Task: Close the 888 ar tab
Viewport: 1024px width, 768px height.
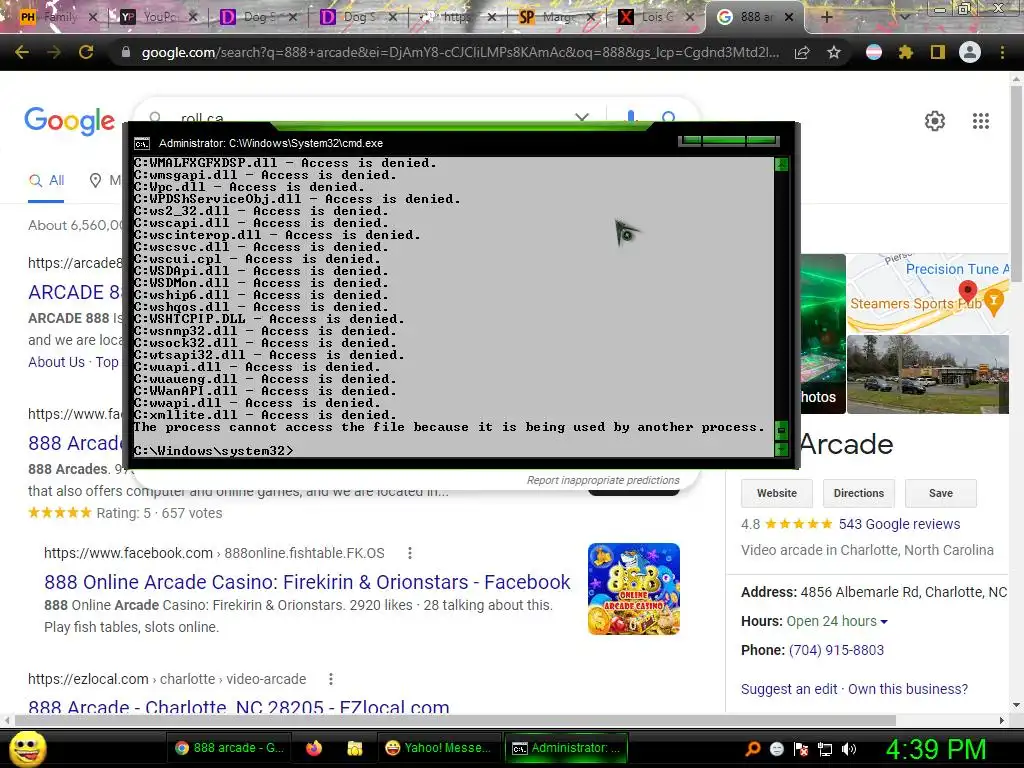Action: tap(789, 17)
